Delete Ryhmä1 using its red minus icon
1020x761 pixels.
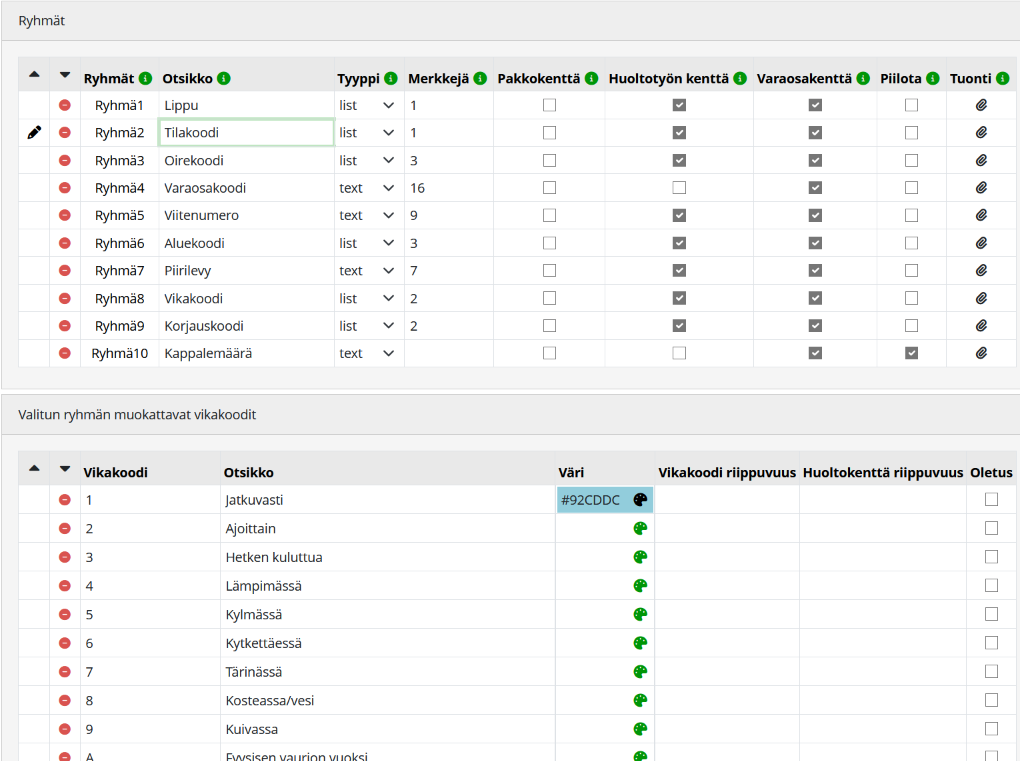click(x=65, y=105)
